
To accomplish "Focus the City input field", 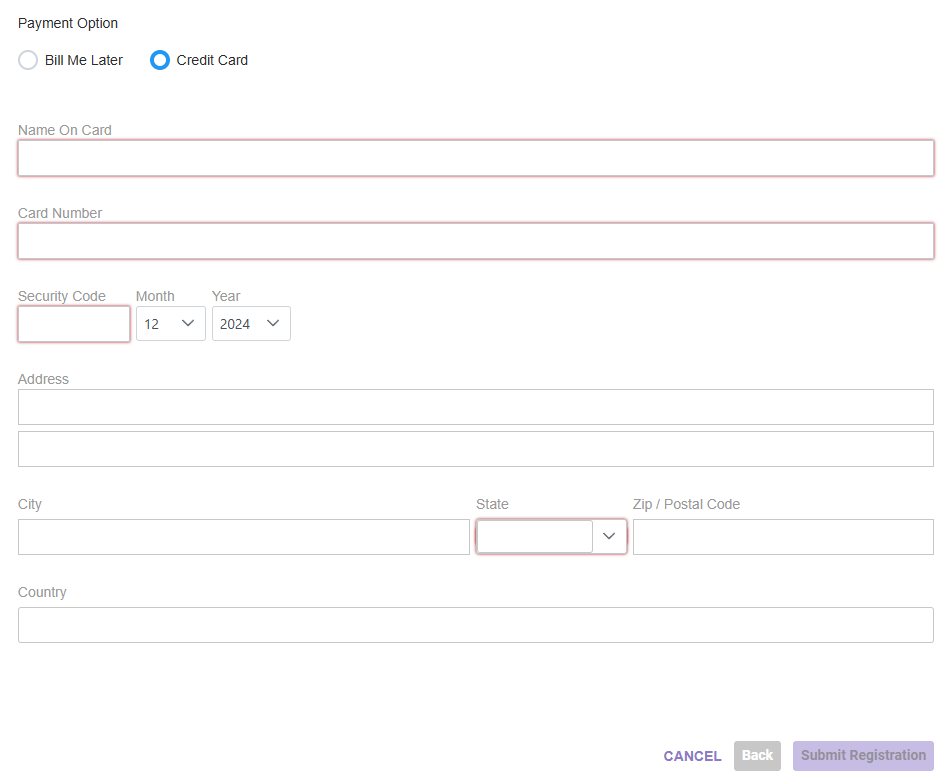I will [x=244, y=537].
